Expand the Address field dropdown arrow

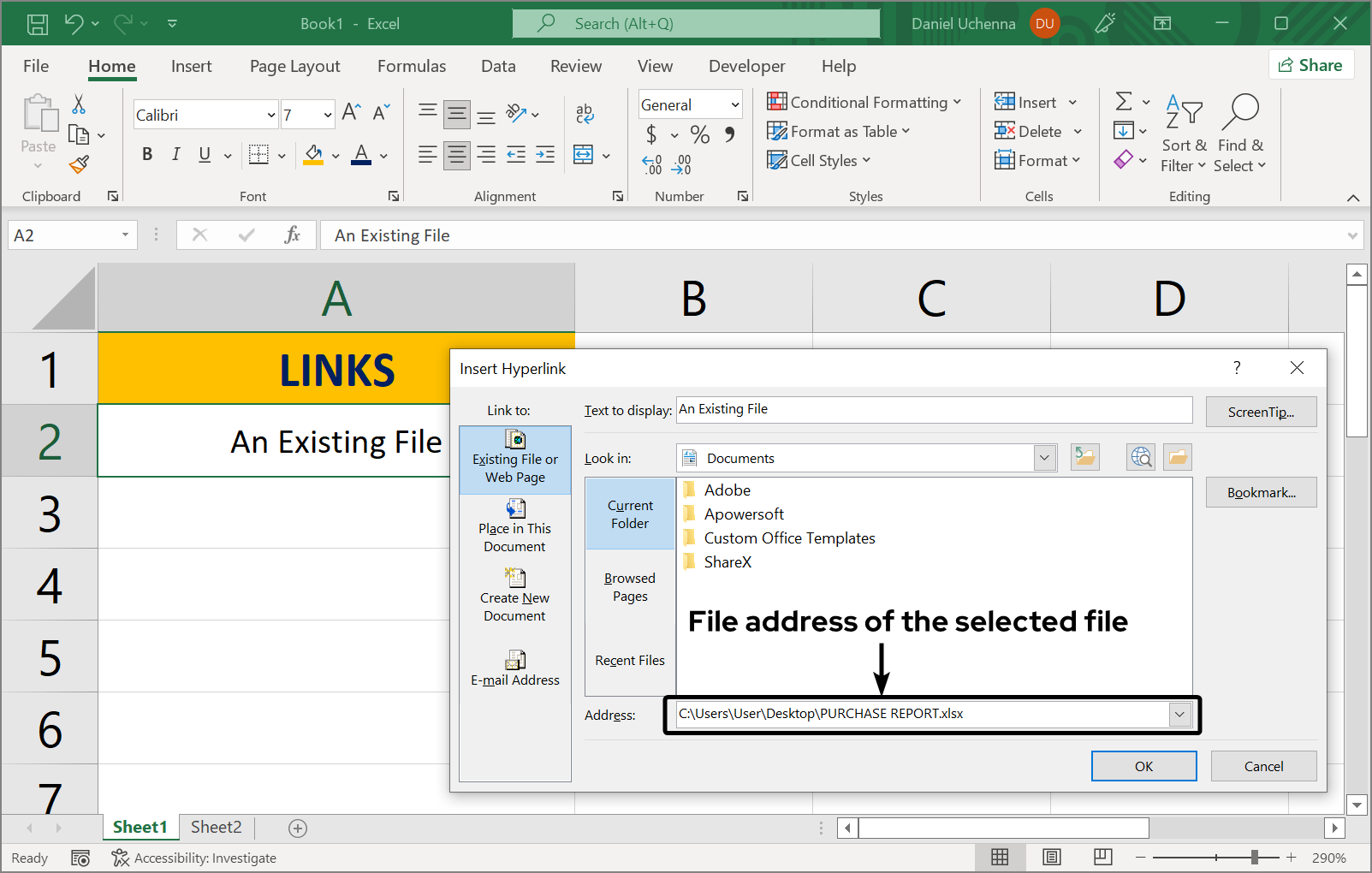[1180, 714]
